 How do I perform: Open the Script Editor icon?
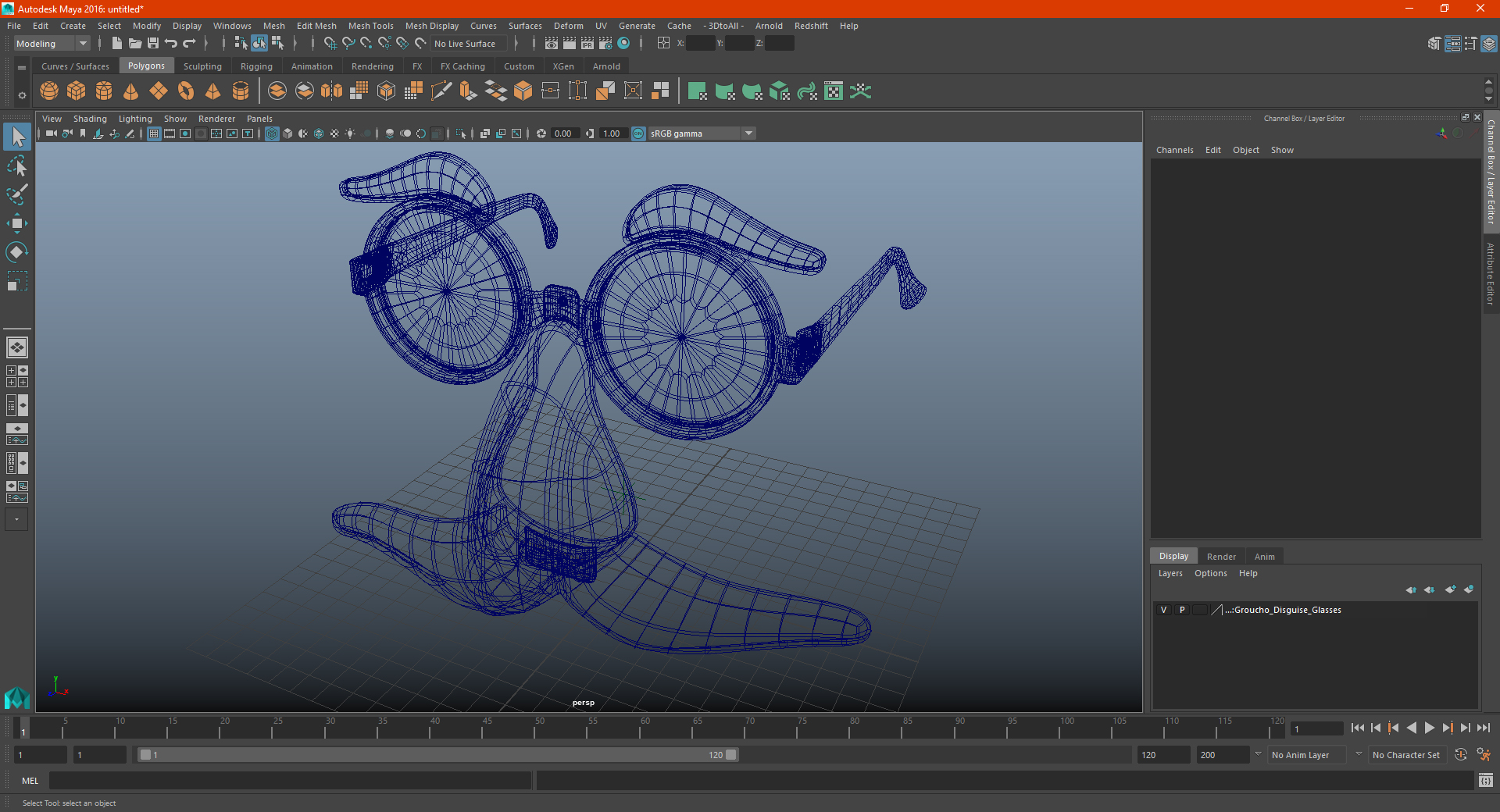point(1486,780)
